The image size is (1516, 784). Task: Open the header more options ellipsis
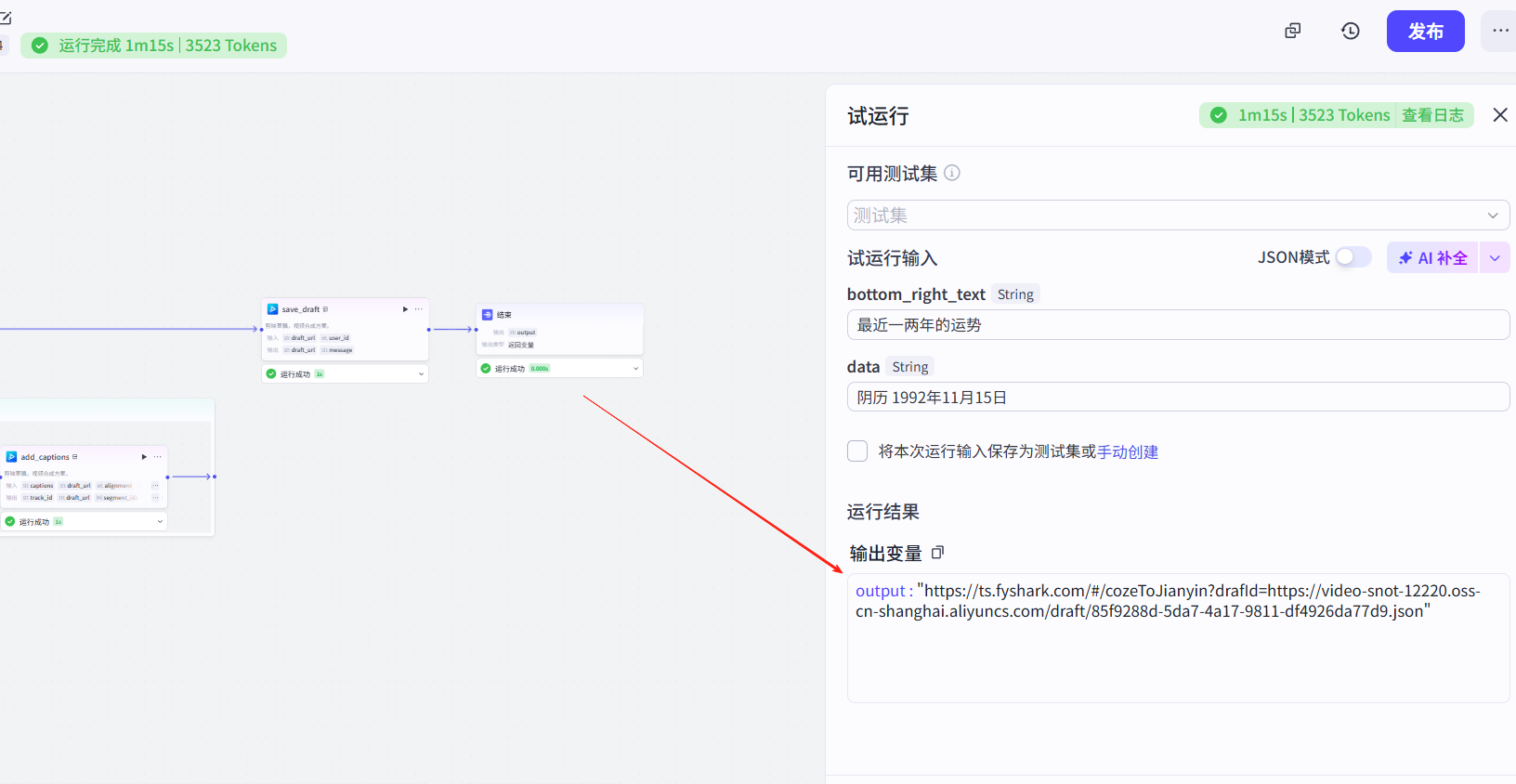click(1500, 31)
